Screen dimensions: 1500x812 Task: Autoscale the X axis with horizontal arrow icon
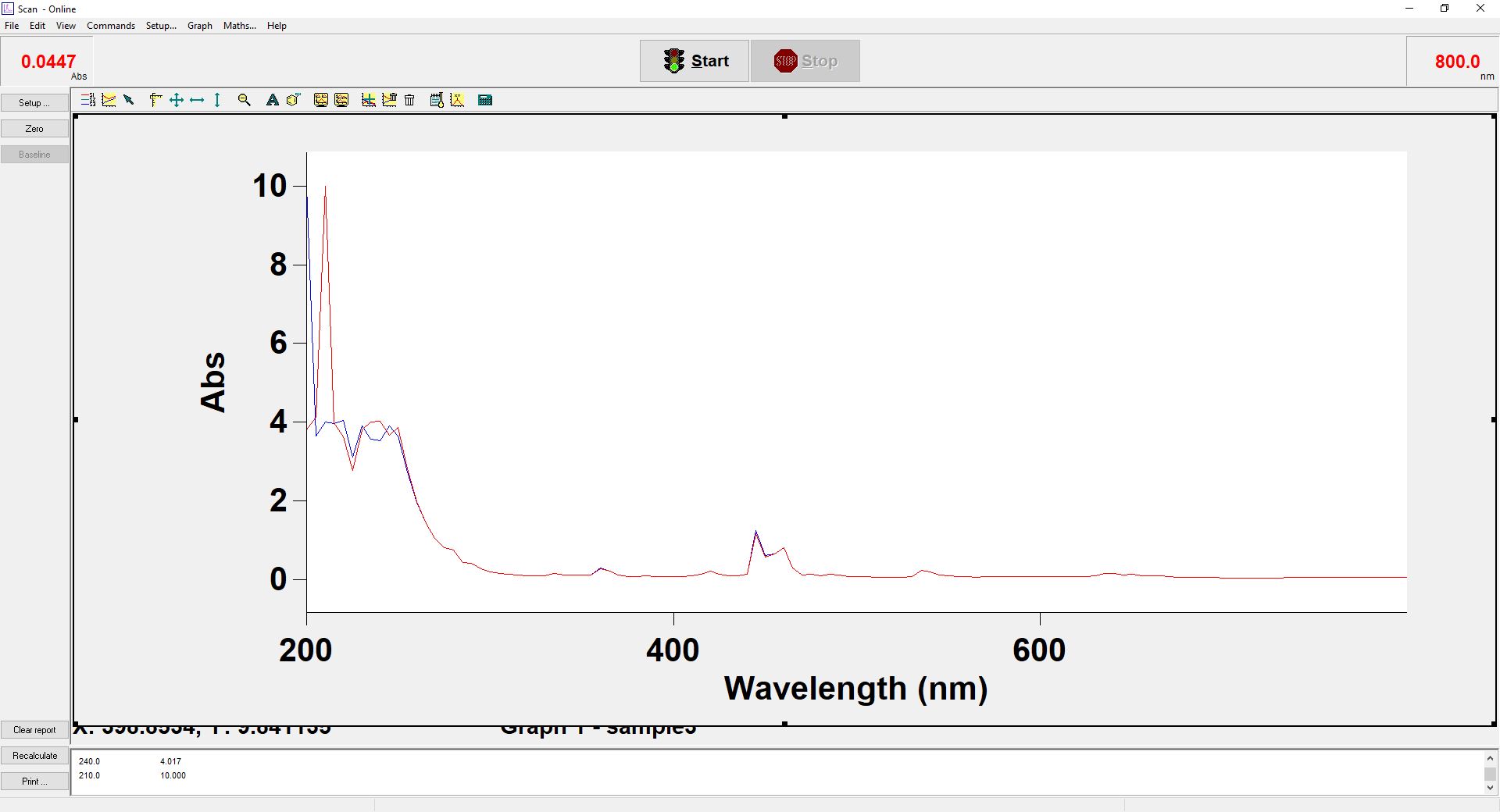pyautogui.click(x=197, y=100)
